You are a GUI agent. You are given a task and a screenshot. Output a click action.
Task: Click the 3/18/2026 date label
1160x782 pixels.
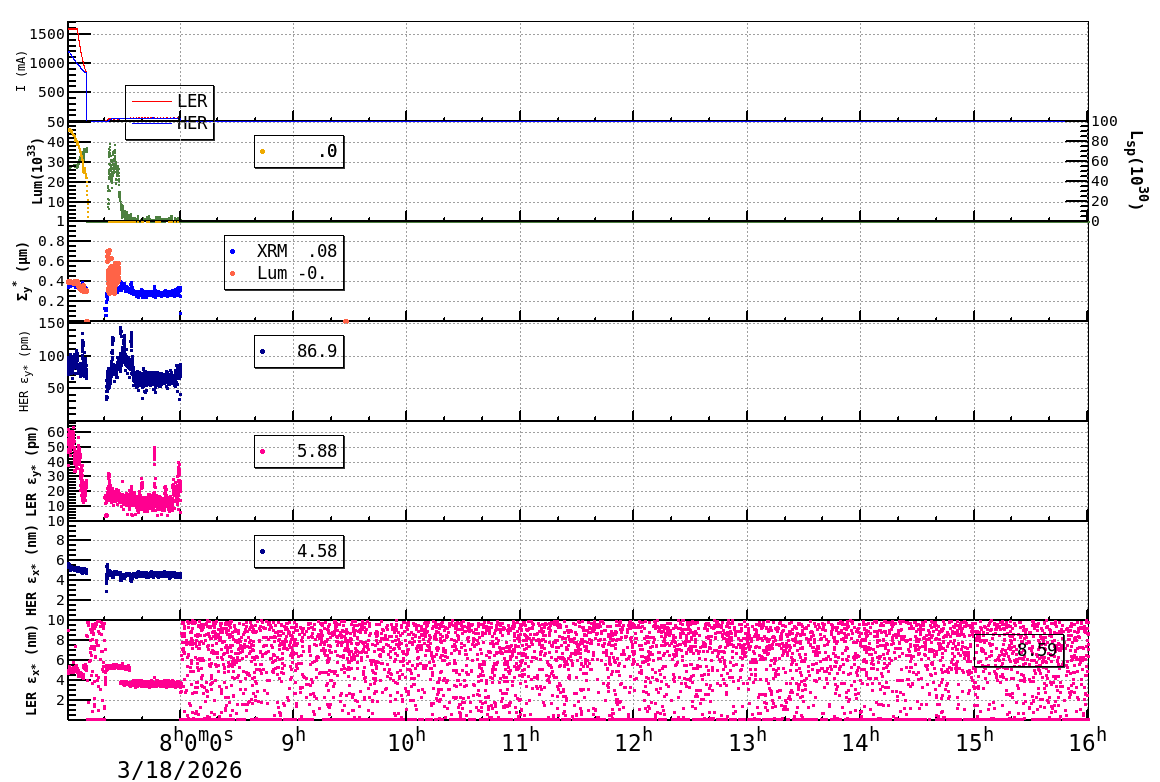pos(180,770)
